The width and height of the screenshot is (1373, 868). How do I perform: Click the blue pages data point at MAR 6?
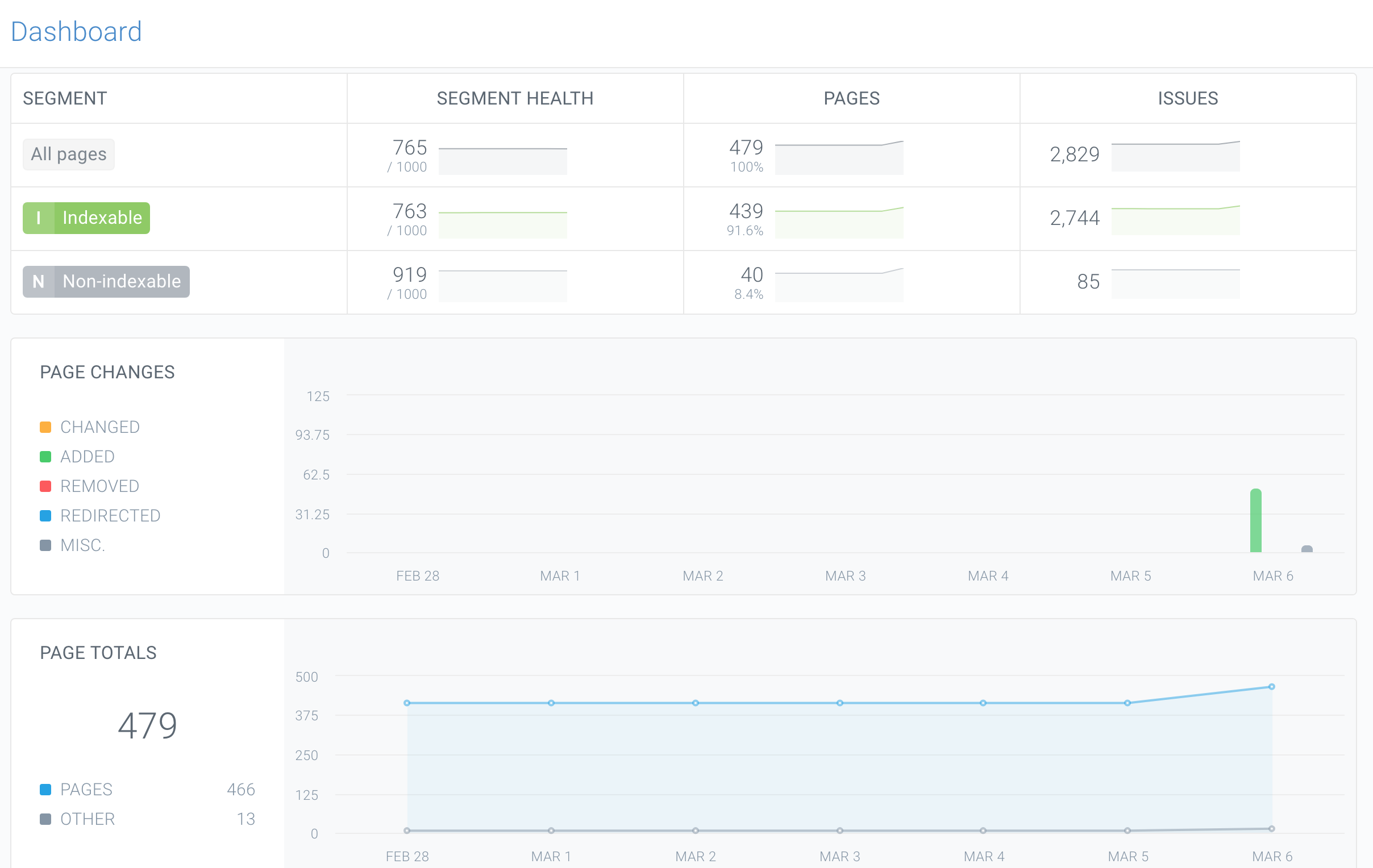[x=1271, y=687]
